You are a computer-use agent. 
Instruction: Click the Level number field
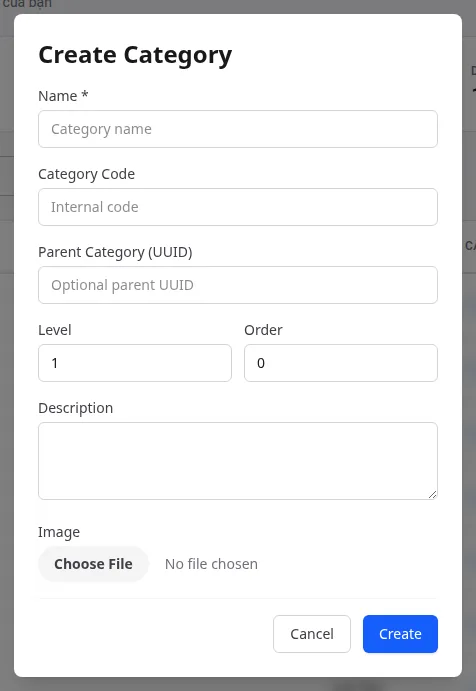(x=135, y=363)
